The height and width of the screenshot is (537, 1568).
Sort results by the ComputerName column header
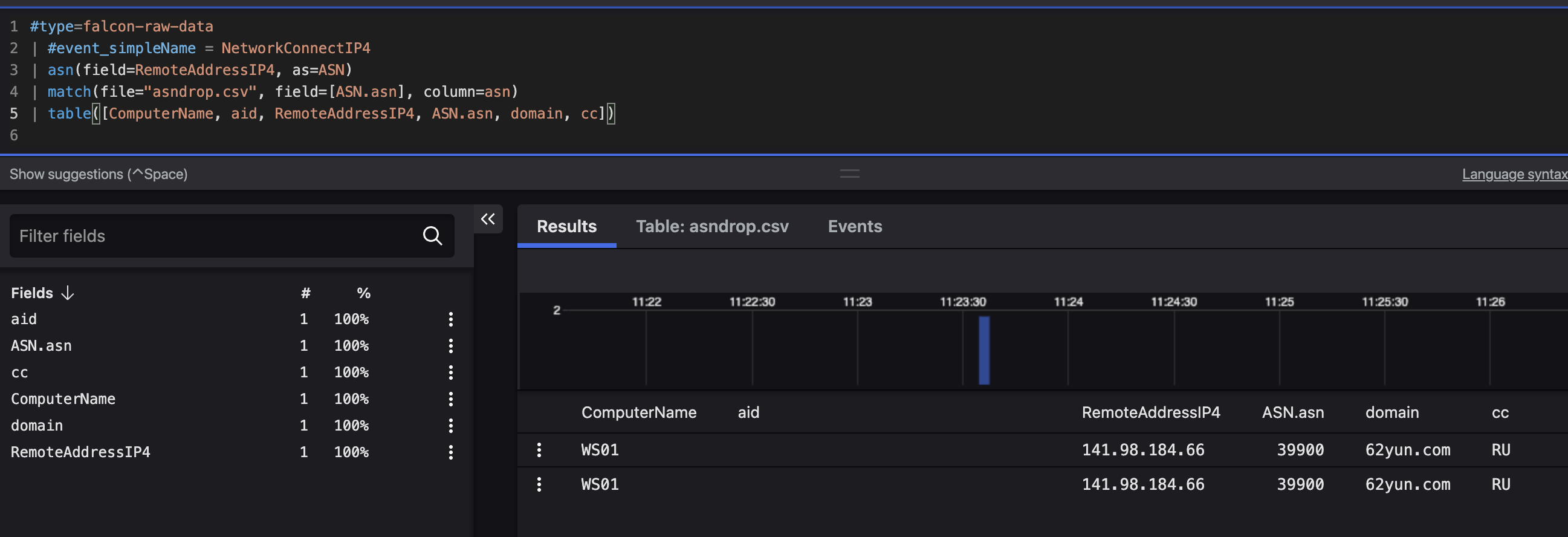pyautogui.click(x=638, y=413)
